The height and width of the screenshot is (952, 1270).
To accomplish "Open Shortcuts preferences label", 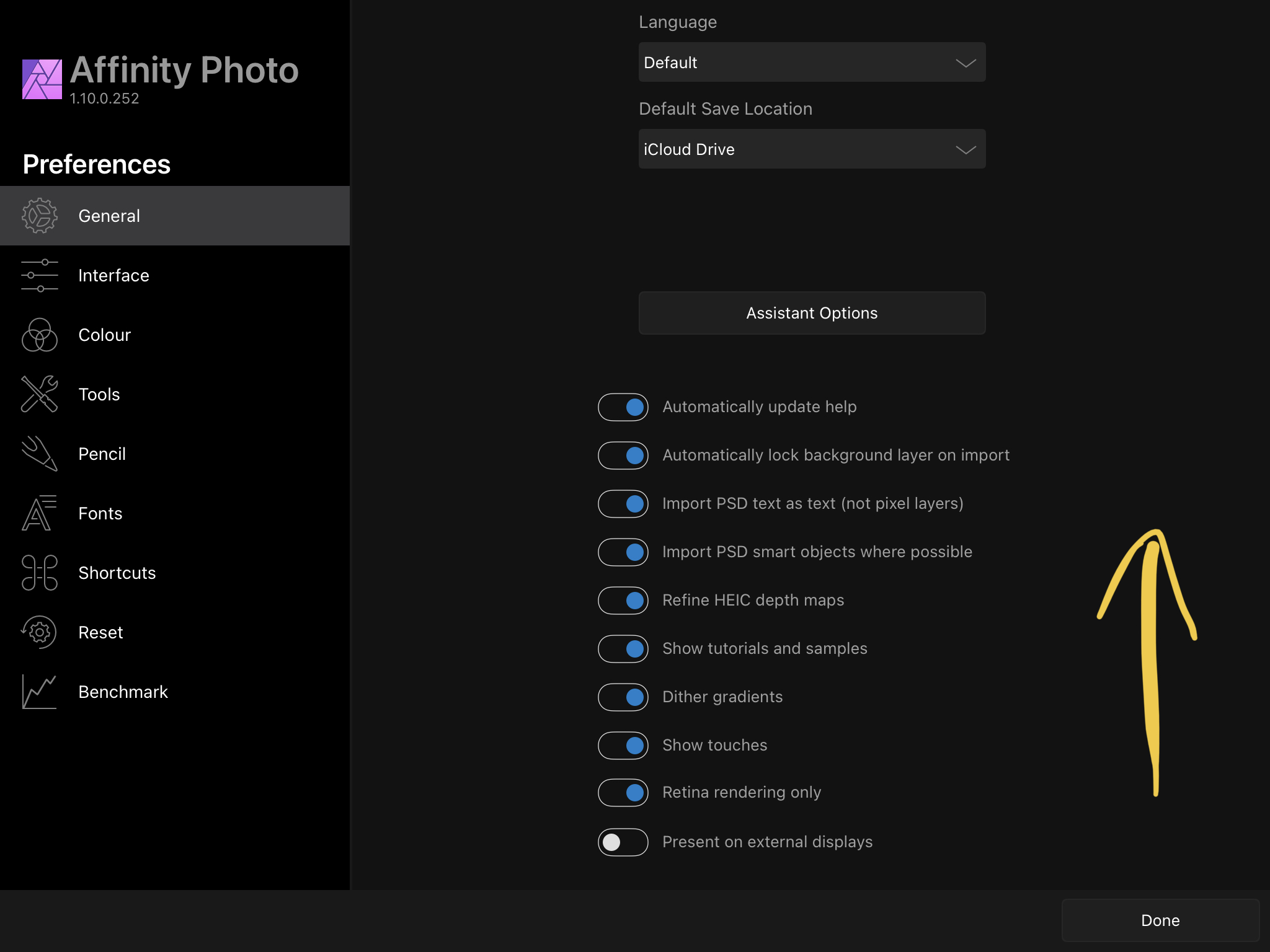I will coord(117,573).
